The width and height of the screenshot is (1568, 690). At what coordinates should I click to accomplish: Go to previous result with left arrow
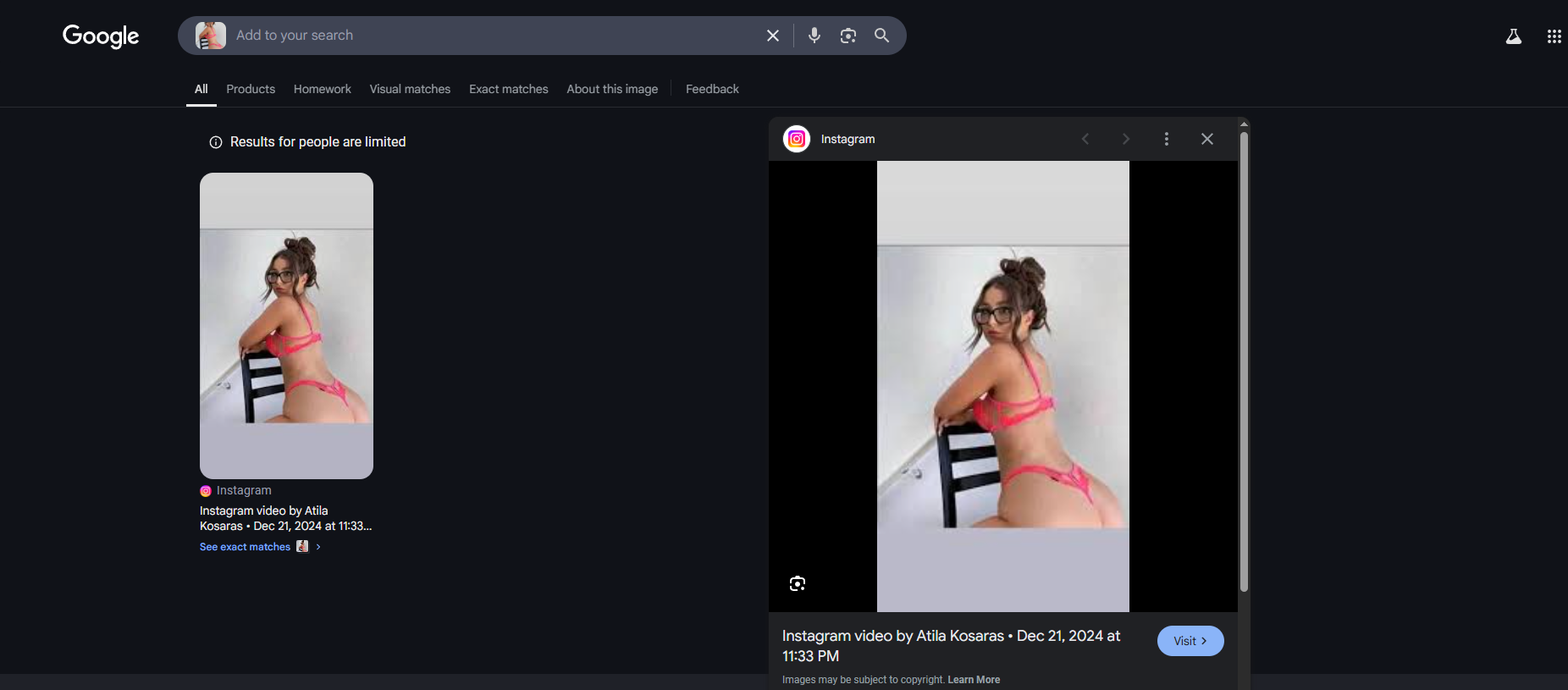[x=1085, y=139]
